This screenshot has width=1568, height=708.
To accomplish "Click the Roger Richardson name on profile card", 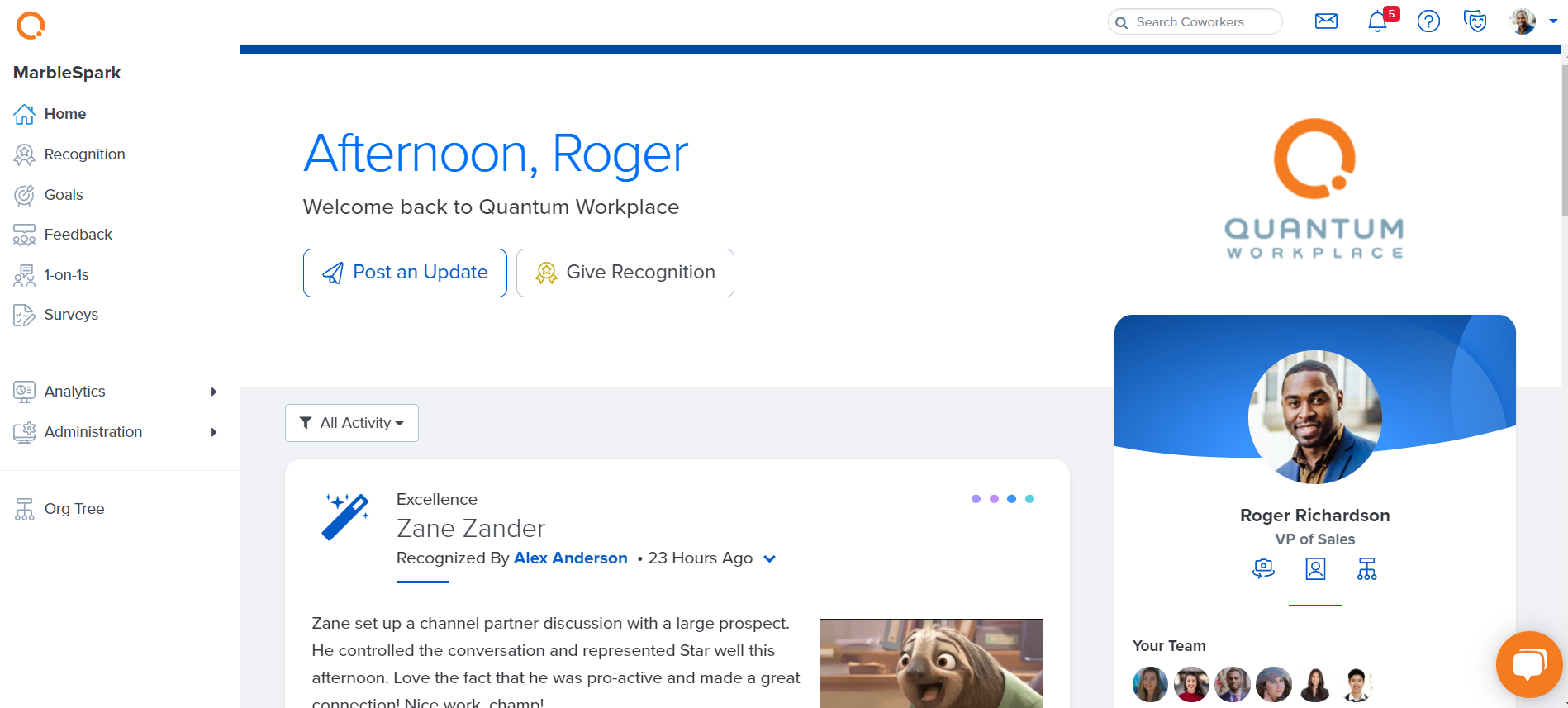I will 1314,516.
